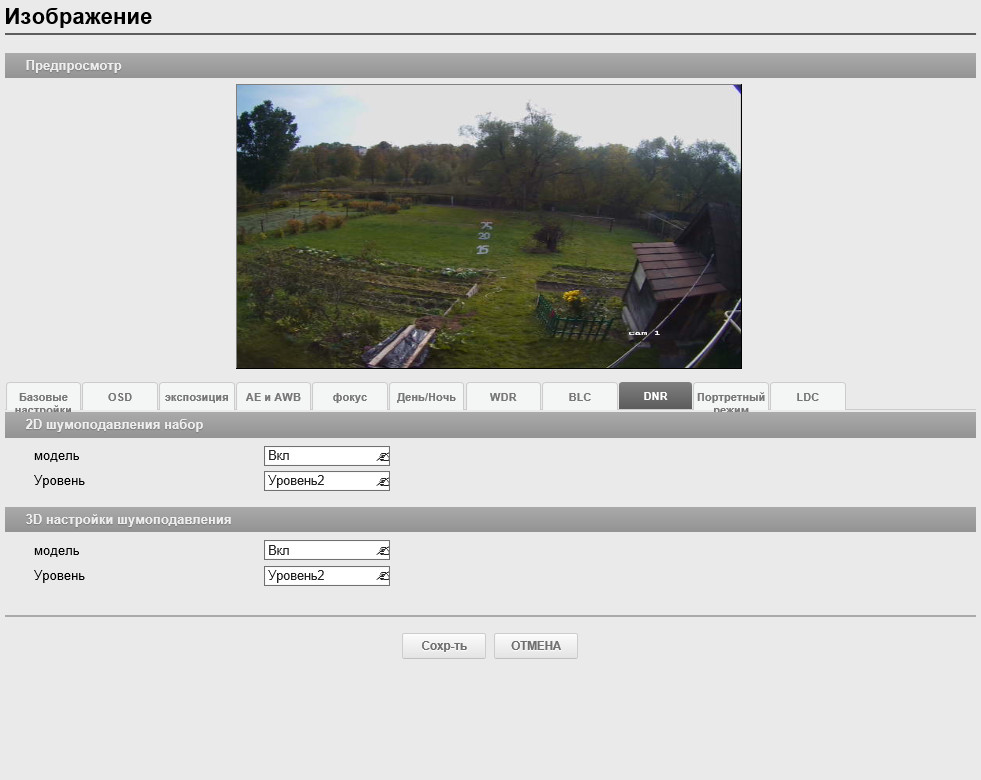Click the Изображение page title
Viewport: 981px width, 780px height.
[78, 16]
